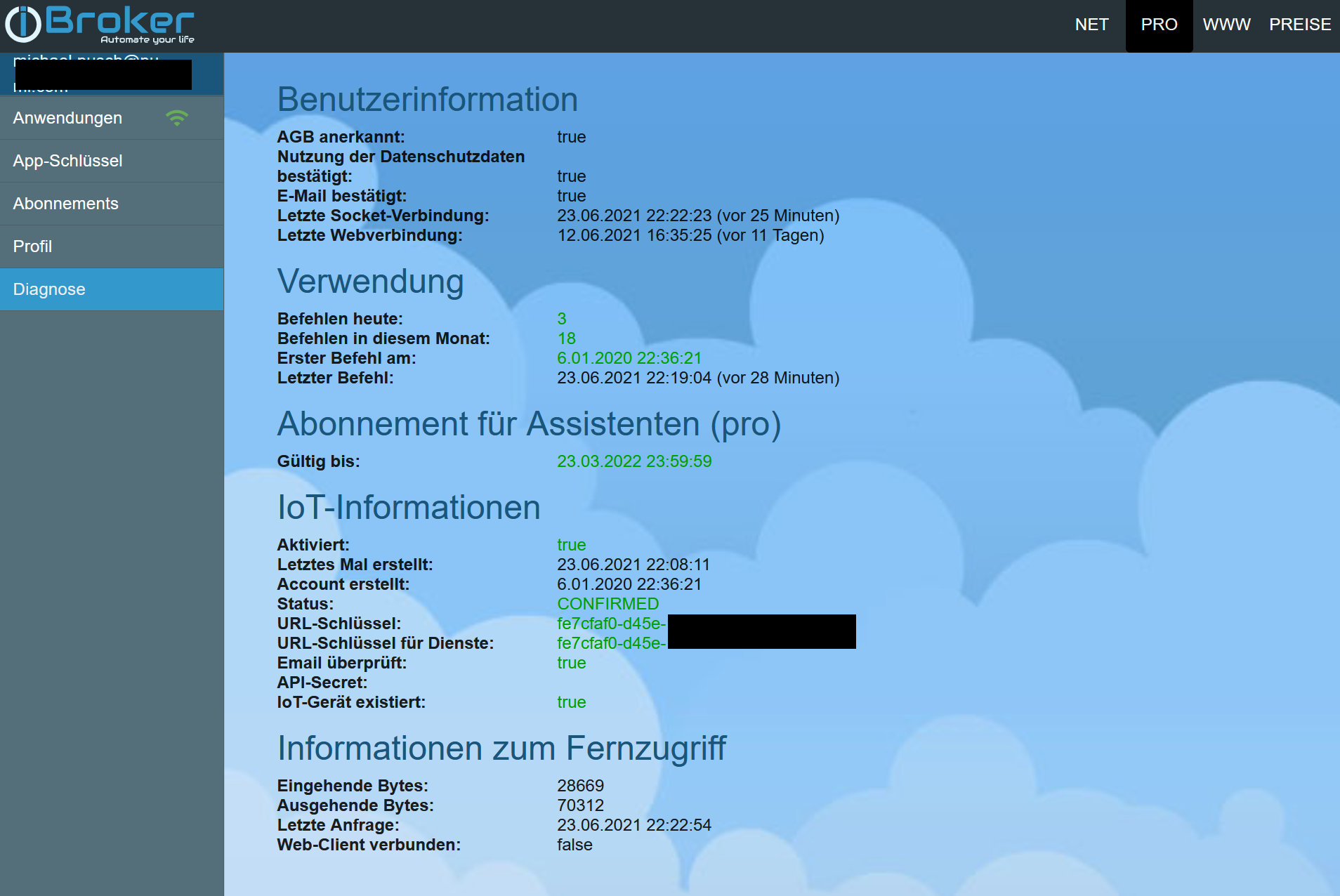Click the API-Secret label
Viewport: 1340px width, 896px height.
[x=322, y=683]
